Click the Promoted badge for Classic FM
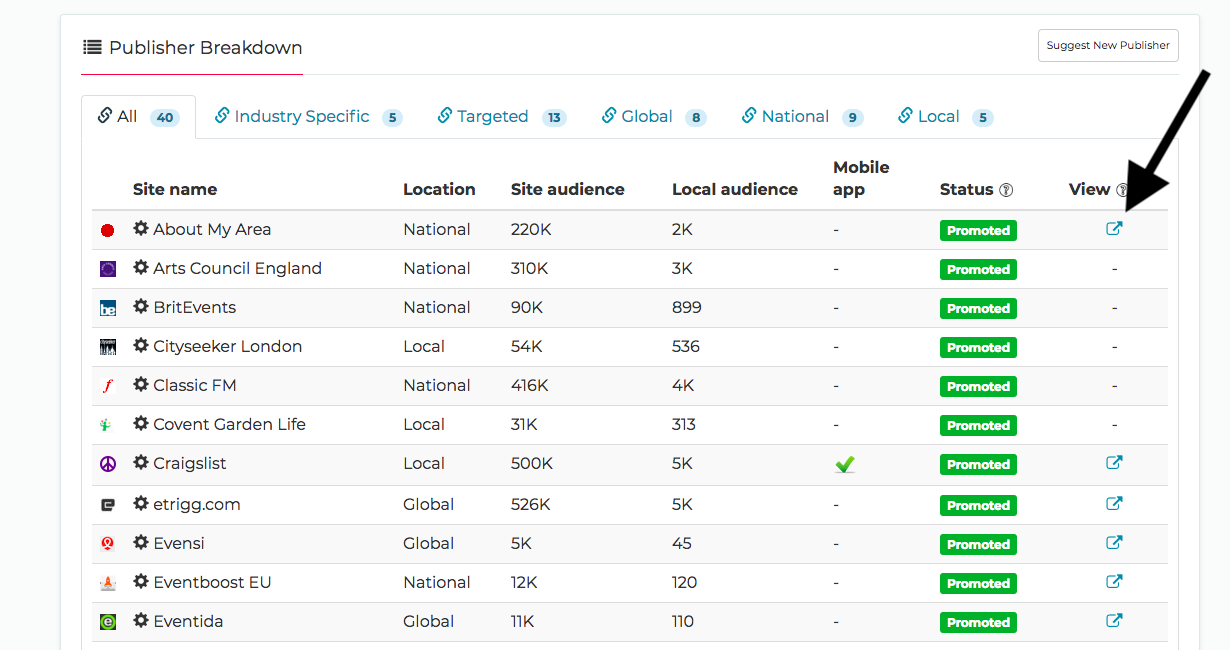The width and height of the screenshot is (1230, 650). point(978,386)
